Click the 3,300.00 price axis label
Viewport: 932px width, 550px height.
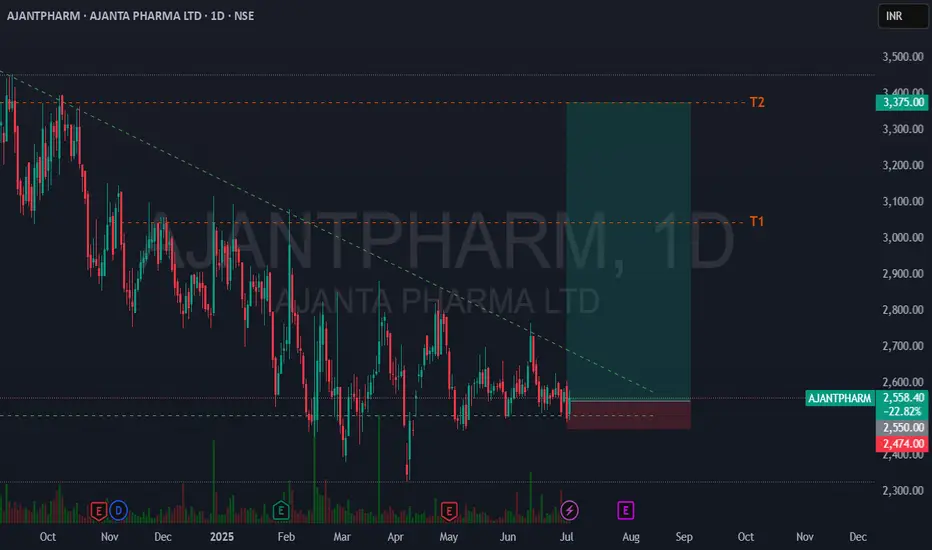(903, 129)
